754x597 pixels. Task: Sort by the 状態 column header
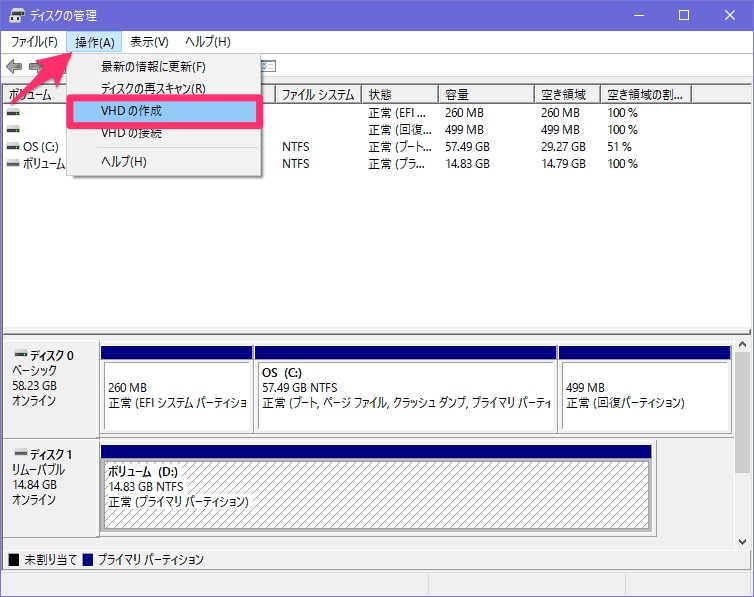[x=400, y=94]
